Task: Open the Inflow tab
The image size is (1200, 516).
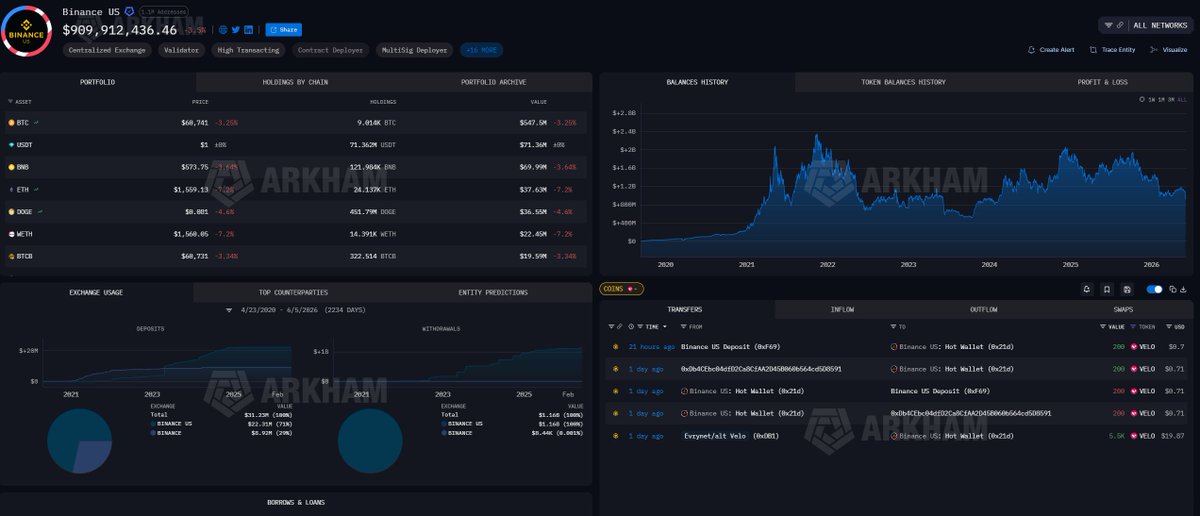Action: 842,310
